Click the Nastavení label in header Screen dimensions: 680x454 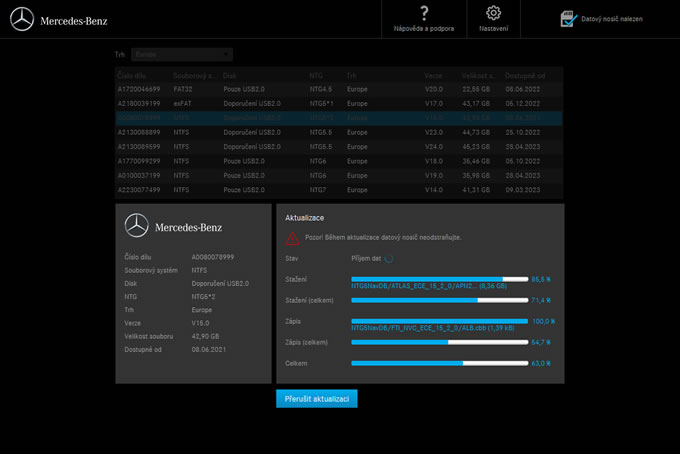click(x=494, y=29)
